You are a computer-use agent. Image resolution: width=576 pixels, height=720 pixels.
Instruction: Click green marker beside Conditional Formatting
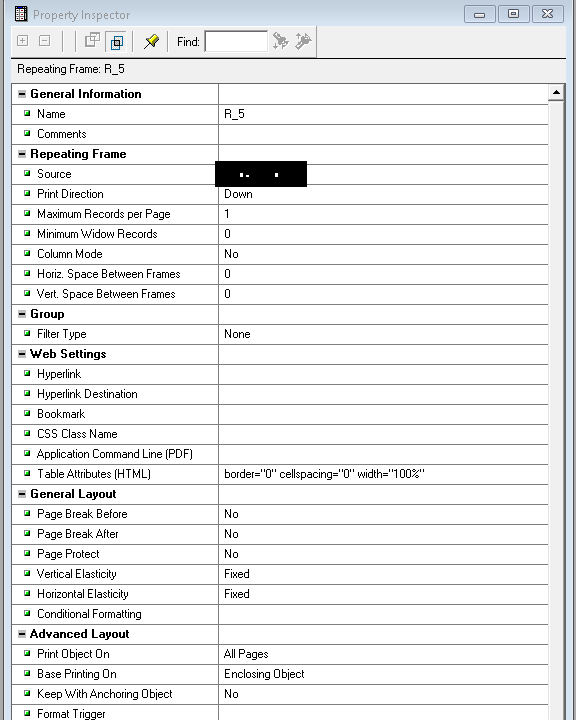27,613
